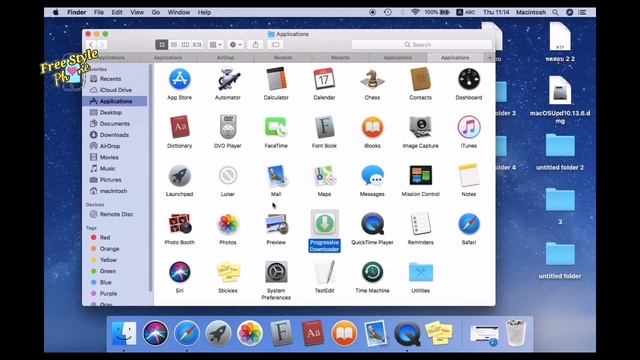
Task: Select the Photo Booth app icon
Action: [x=180, y=224]
